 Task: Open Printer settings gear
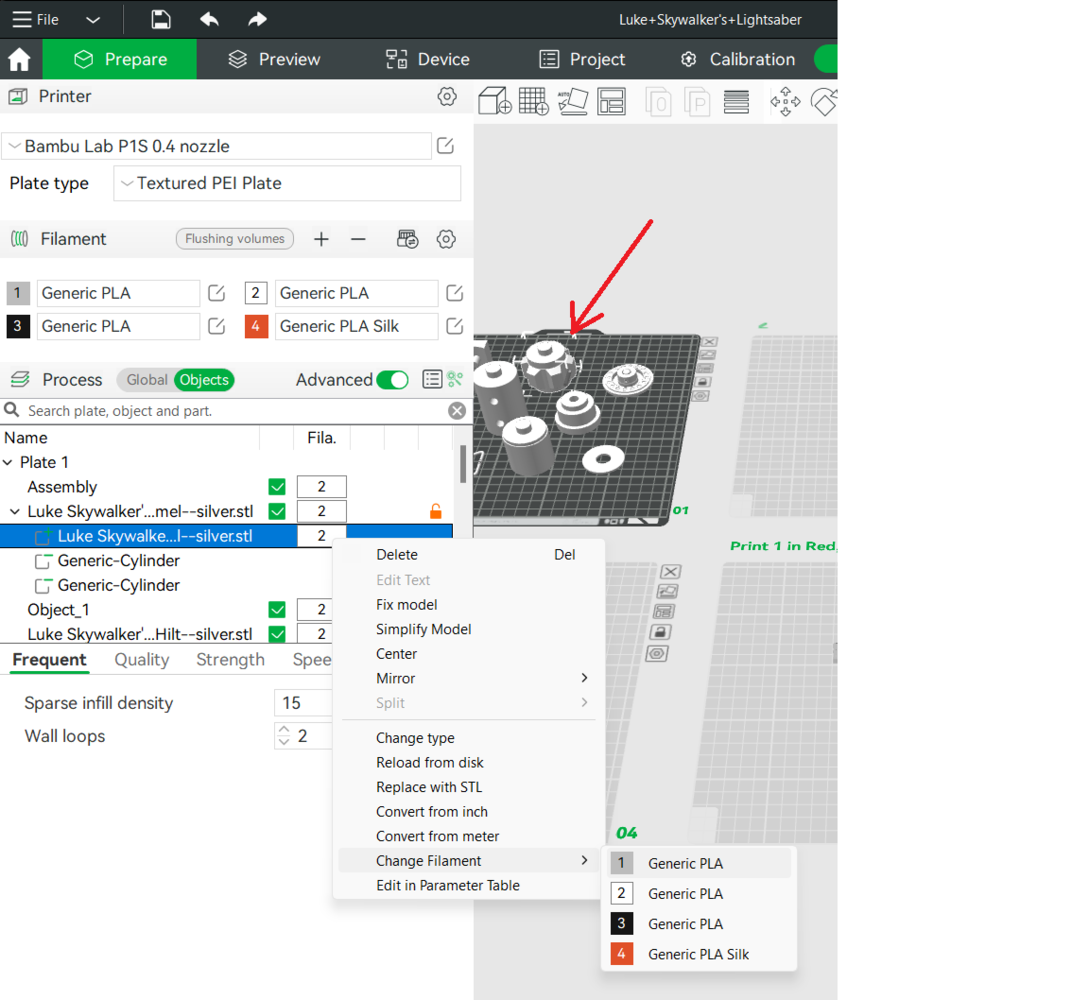pyautogui.click(x=447, y=97)
